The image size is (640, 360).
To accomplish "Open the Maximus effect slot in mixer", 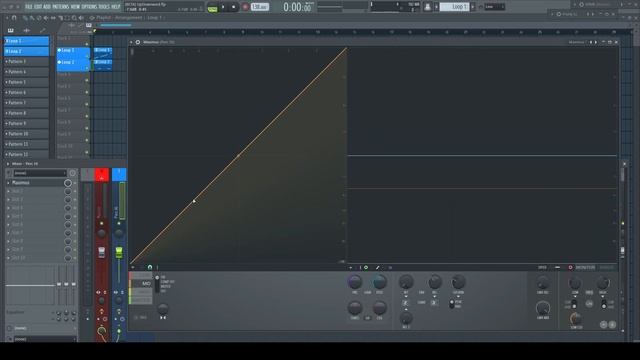I will coord(37,183).
